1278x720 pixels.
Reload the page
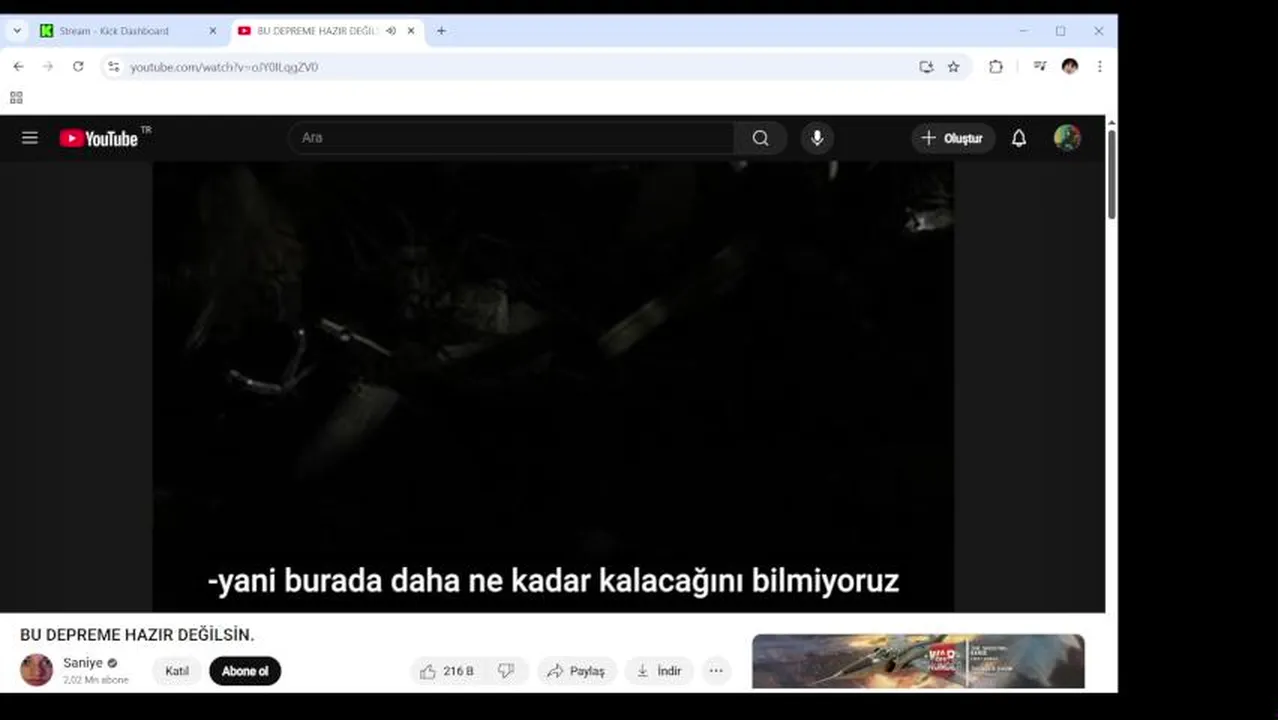coord(78,66)
